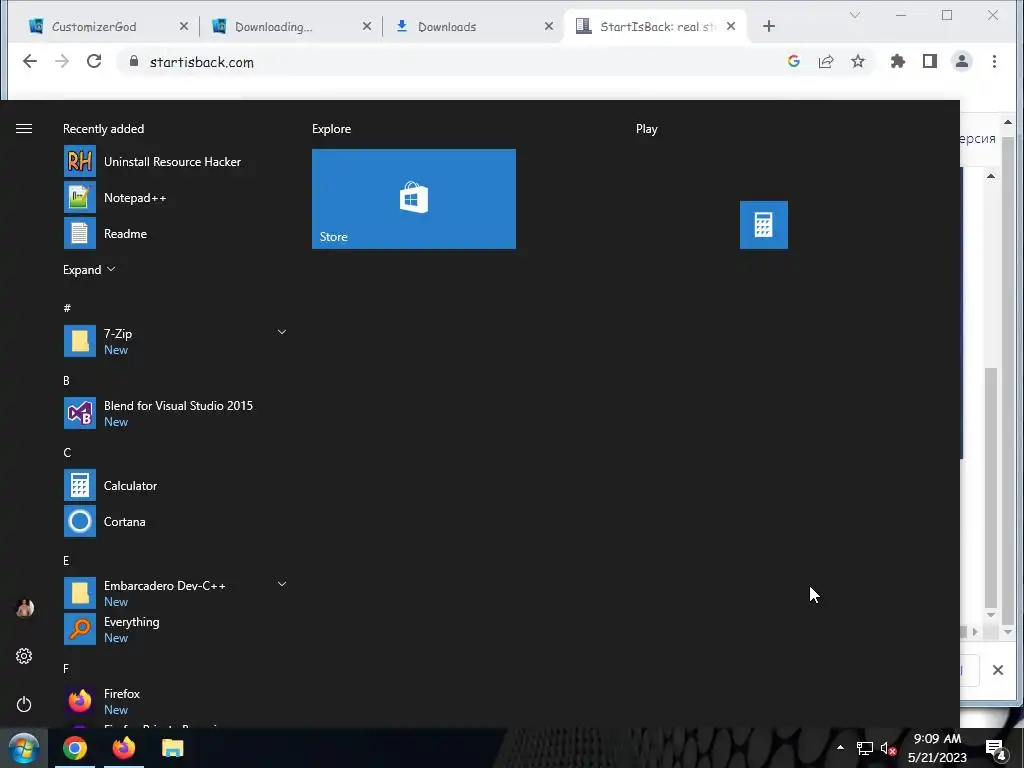Dismiss the bar with bottom-right X
1024x768 pixels.
tap(997, 669)
